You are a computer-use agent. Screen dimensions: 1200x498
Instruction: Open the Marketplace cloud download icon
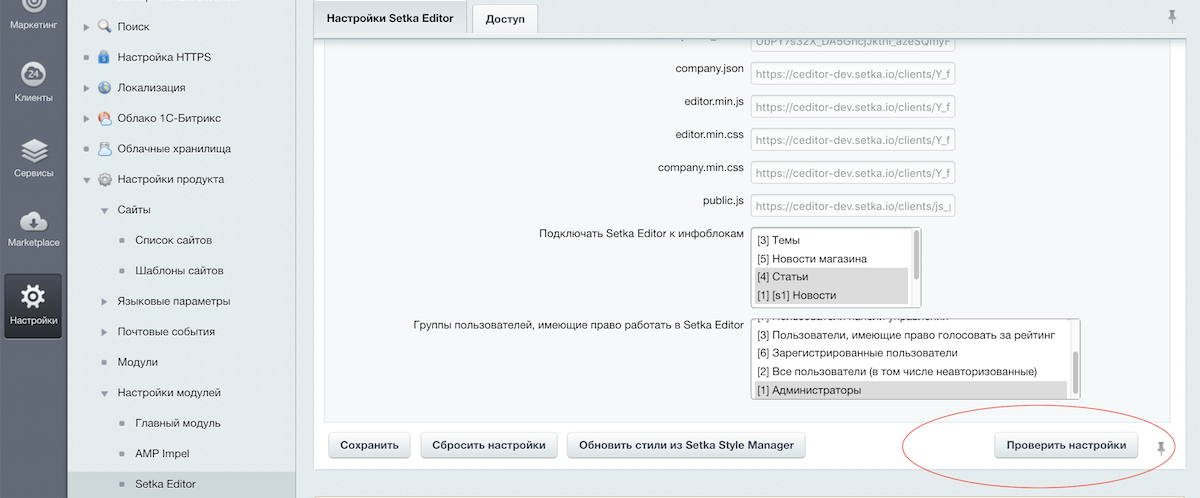point(33,221)
